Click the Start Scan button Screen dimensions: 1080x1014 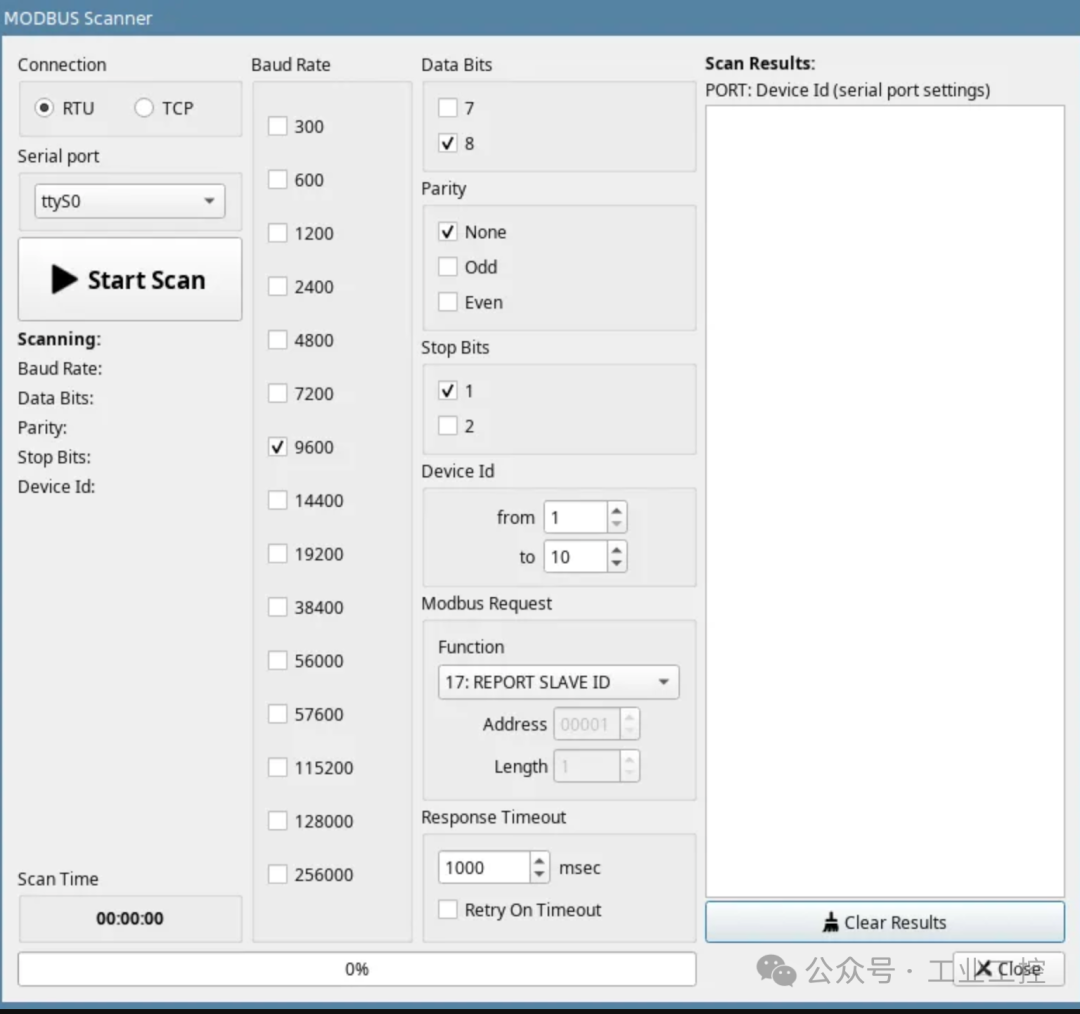[129, 280]
